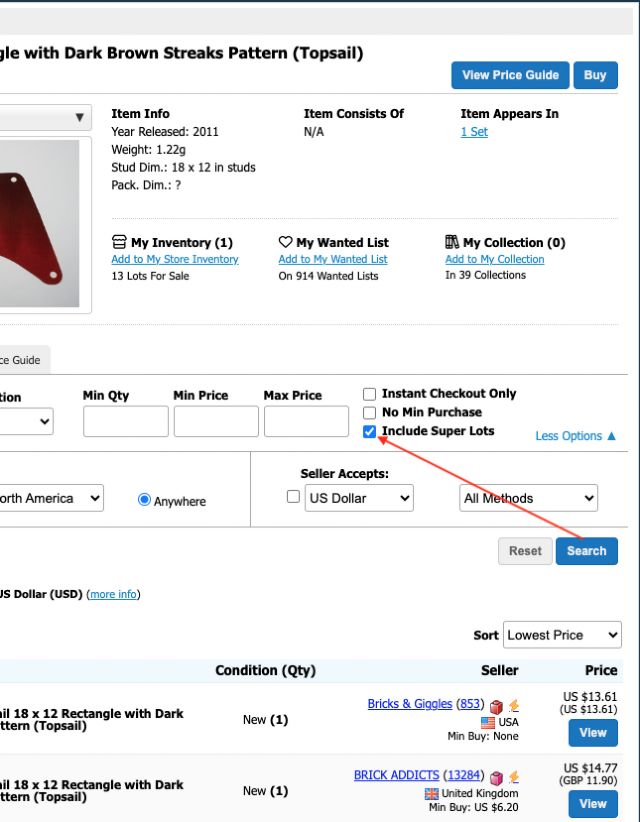This screenshot has height=822, width=640.
Task: Uncheck Include Super Lots
Action: point(370,431)
